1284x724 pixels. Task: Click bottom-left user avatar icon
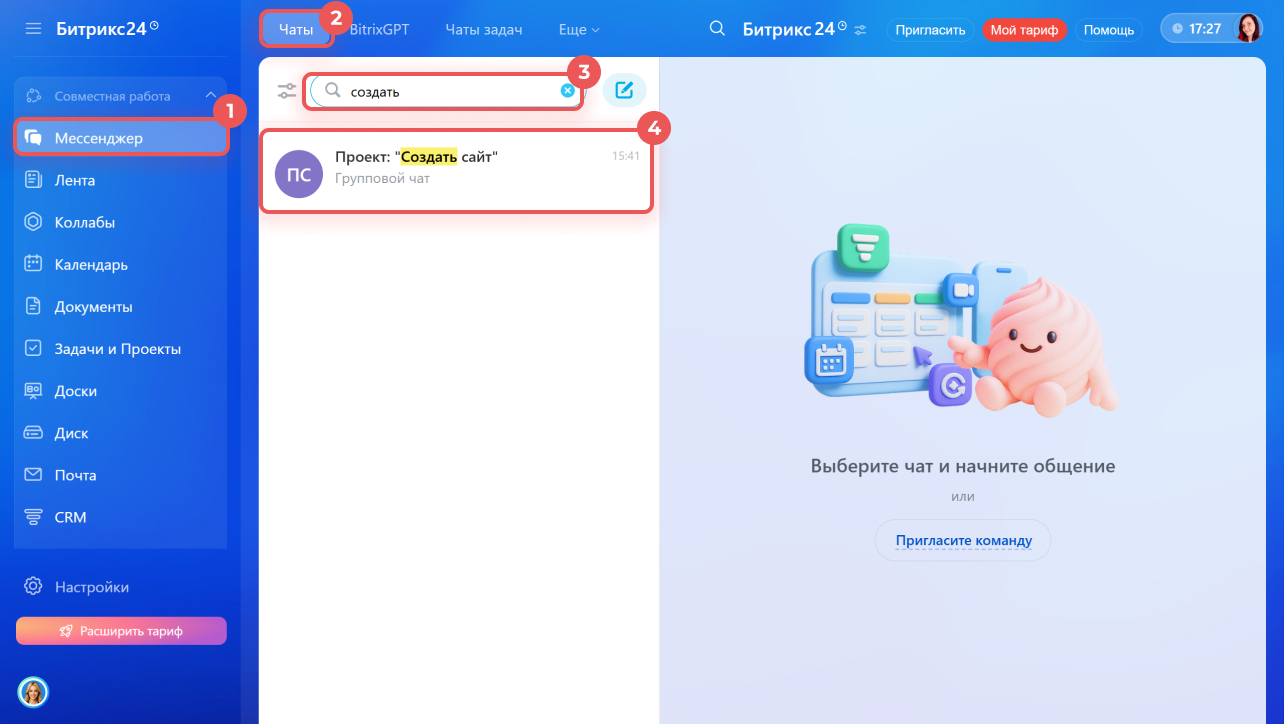tap(33, 691)
